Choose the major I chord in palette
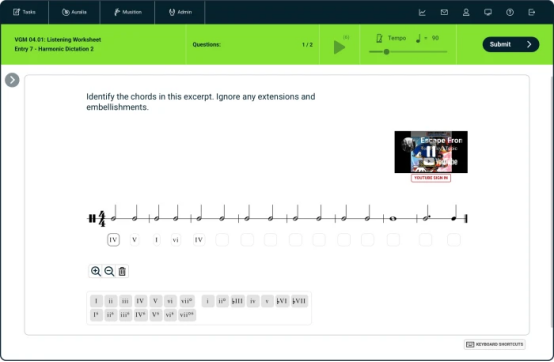The height and width of the screenshot is (362, 554). coord(96,301)
